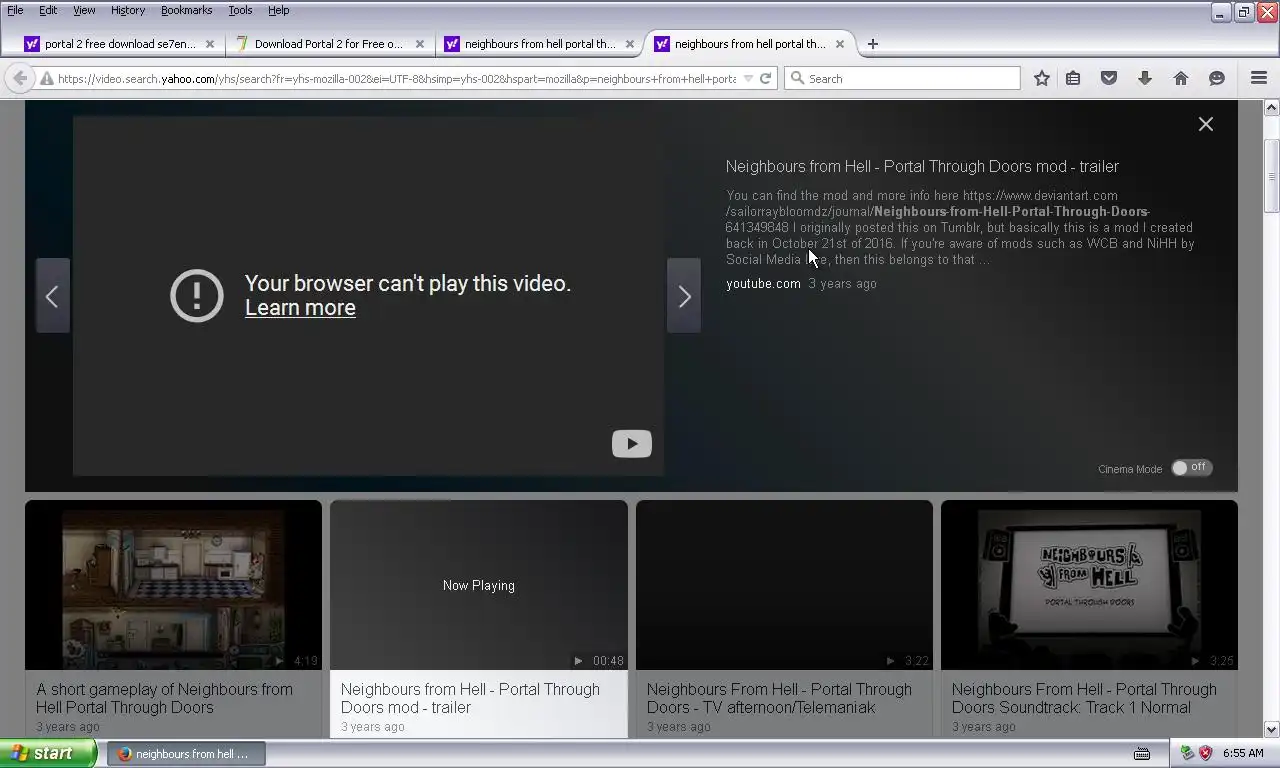
Task: Show bookmarks list icon in toolbar
Action: [1073, 78]
